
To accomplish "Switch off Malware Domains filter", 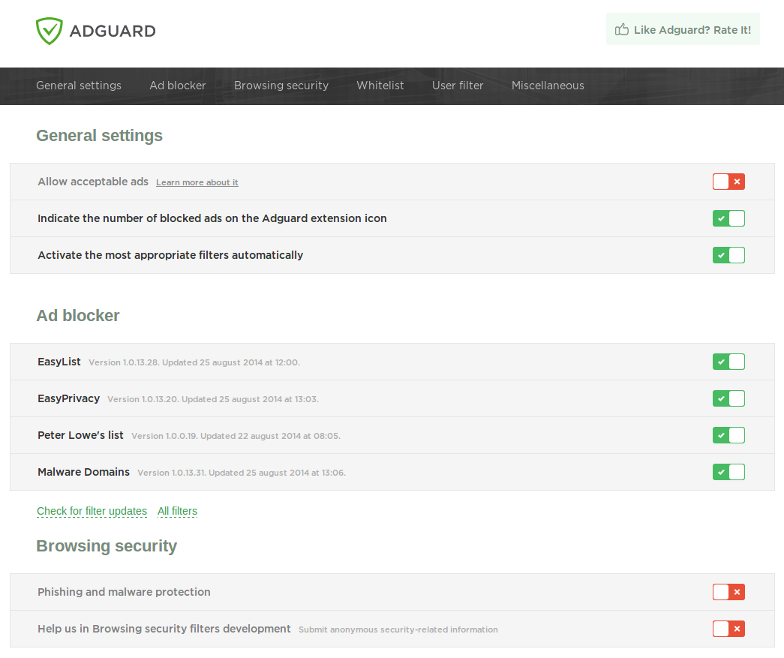I will [728, 472].
